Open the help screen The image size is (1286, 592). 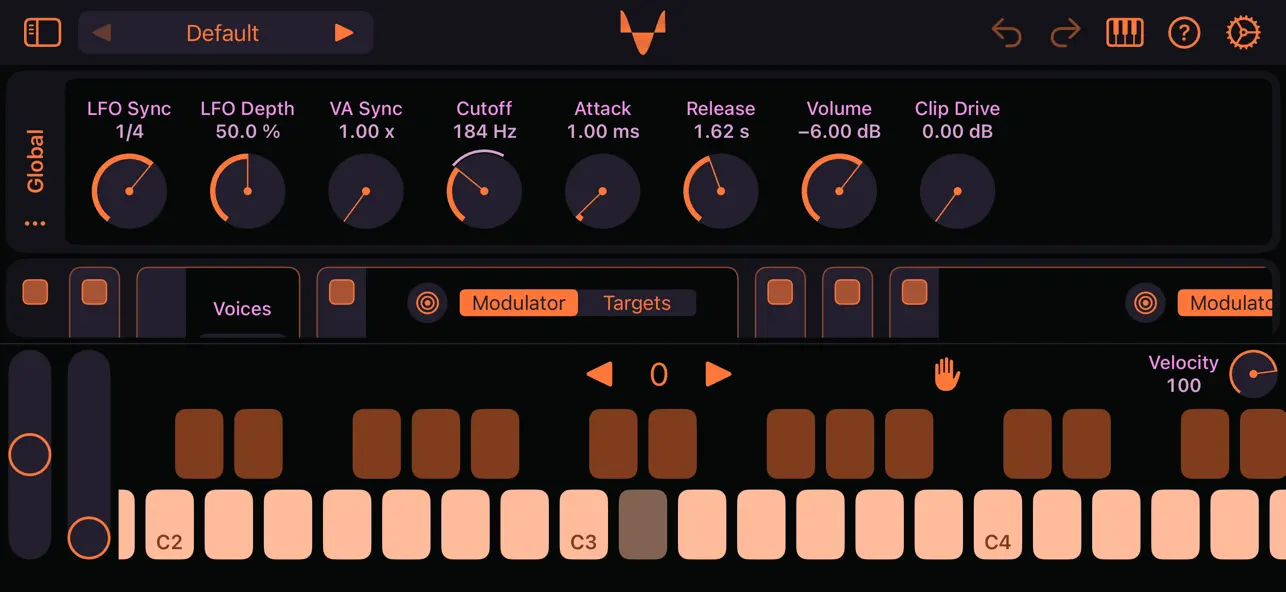(x=1184, y=32)
